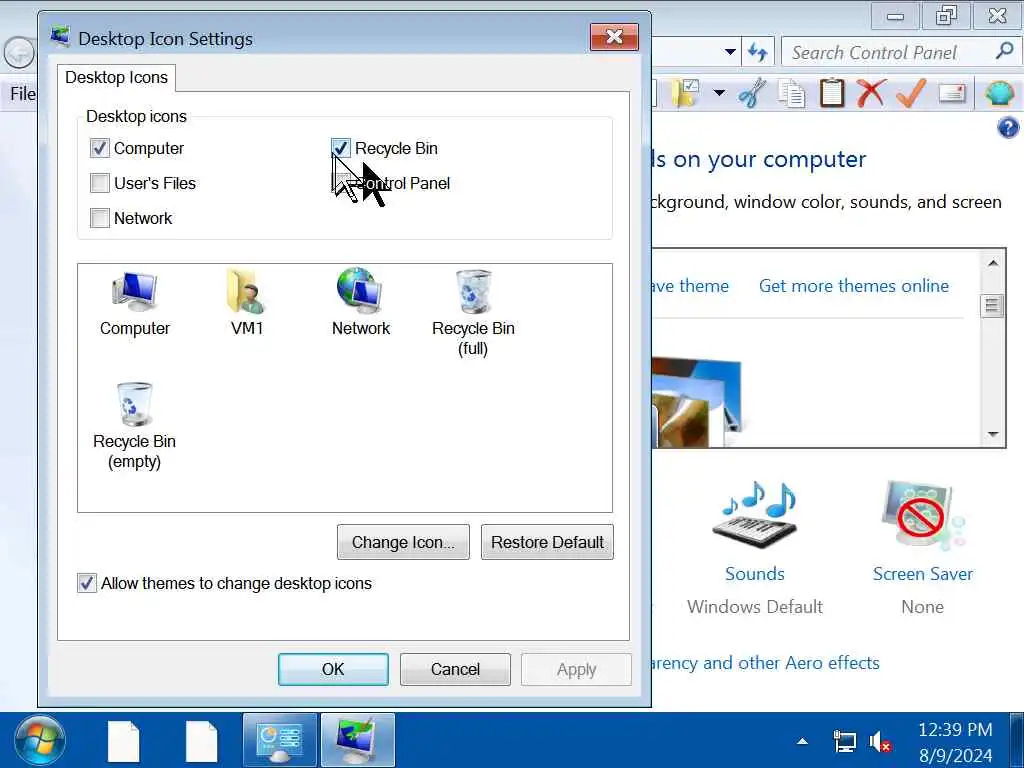Viewport: 1024px width, 768px height.
Task: Check the User's Files checkbox
Action: point(99,183)
